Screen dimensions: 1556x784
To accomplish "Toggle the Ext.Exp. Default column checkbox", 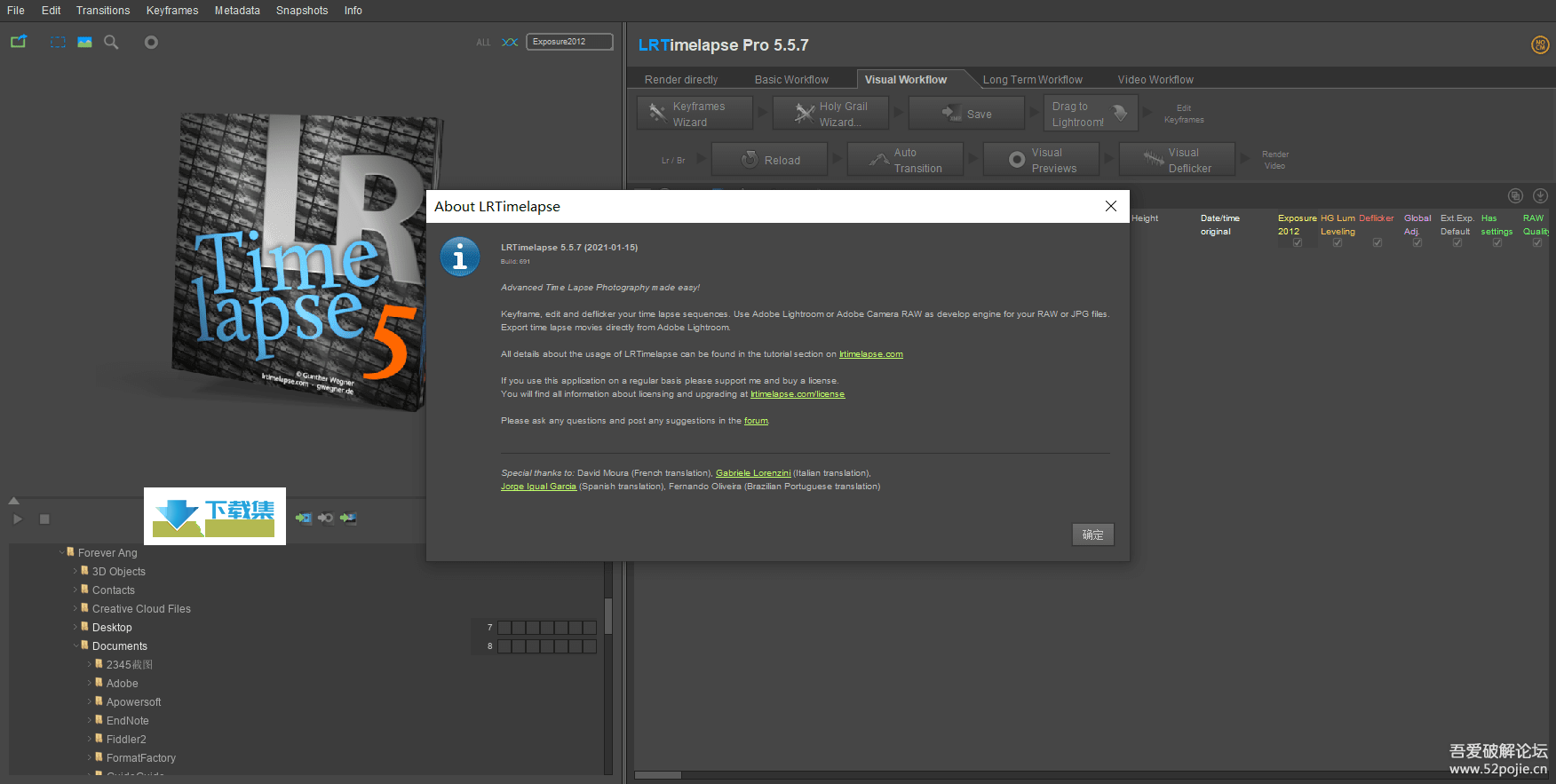I will point(1457,242).
